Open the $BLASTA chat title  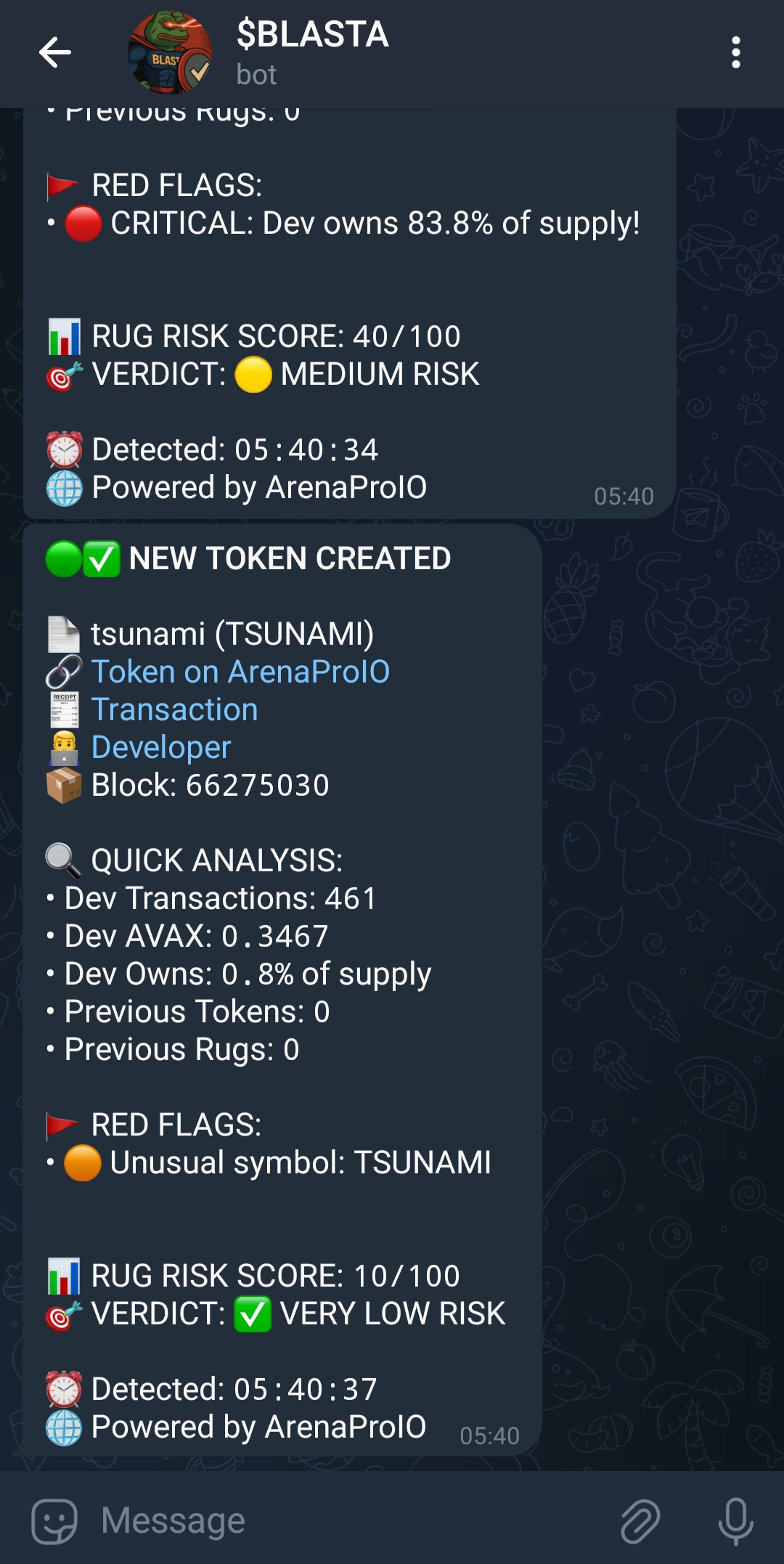tap(313, 34)
